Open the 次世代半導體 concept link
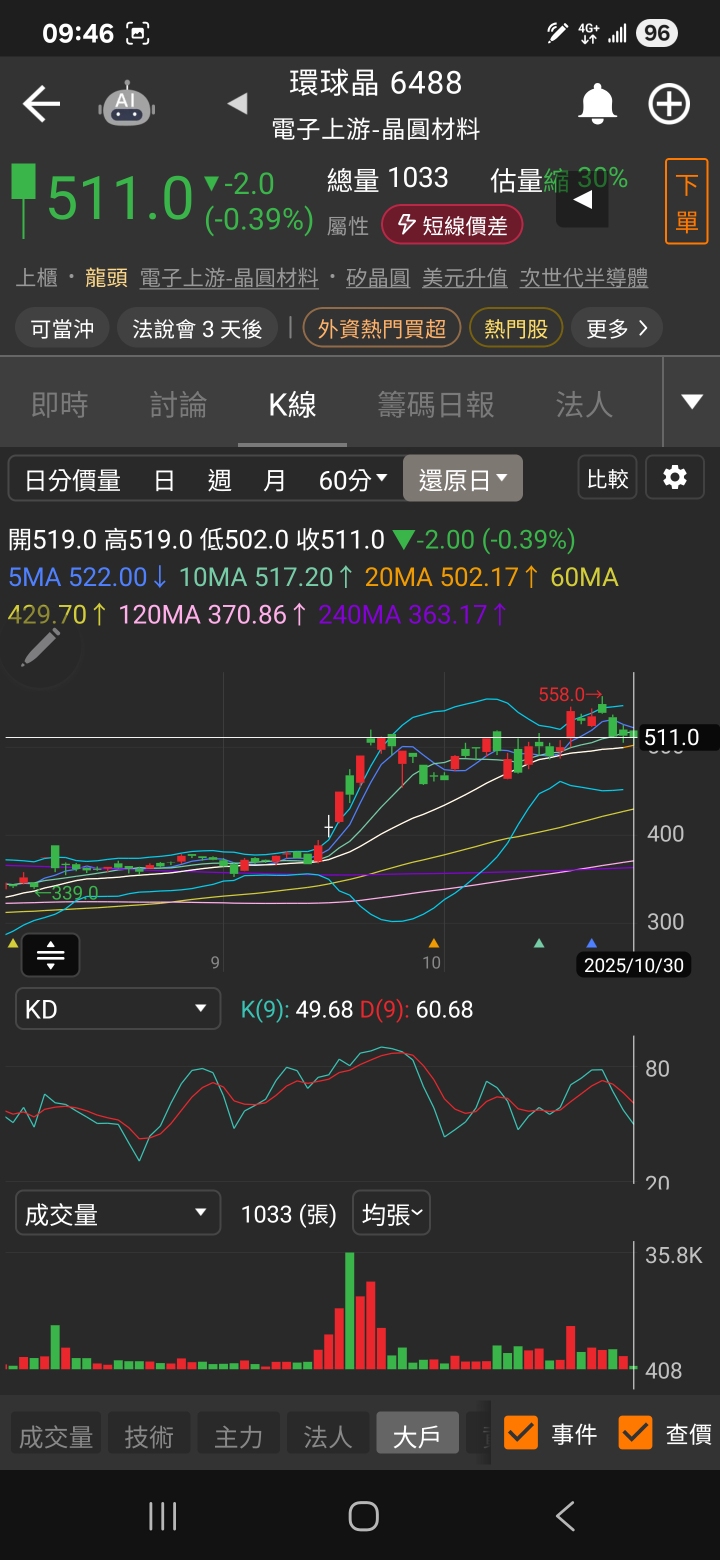This screenshot has width=720, height=1560. coord(584,278)
